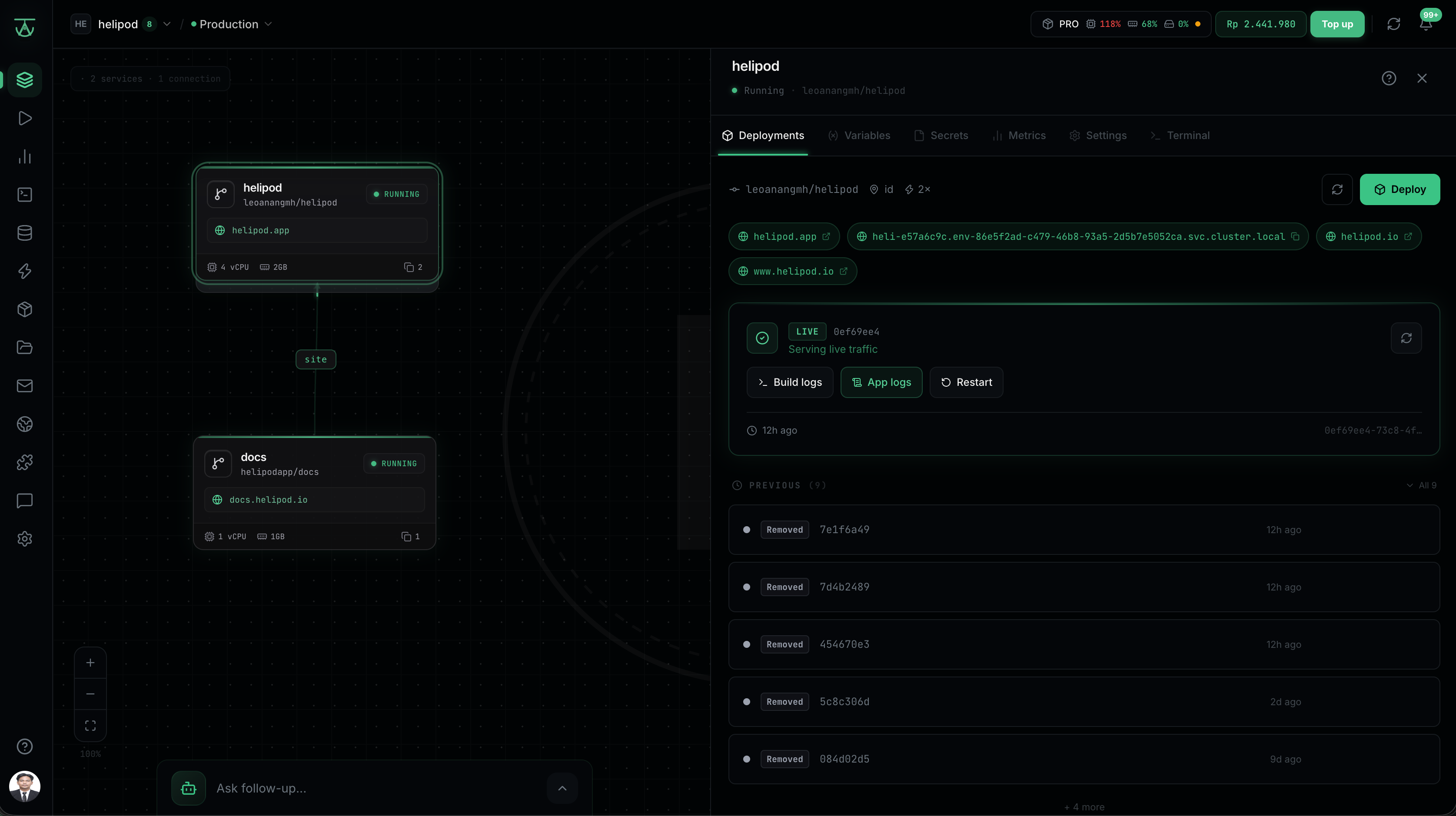Zoom out on canvas with minus button

(x=90, y=694)
